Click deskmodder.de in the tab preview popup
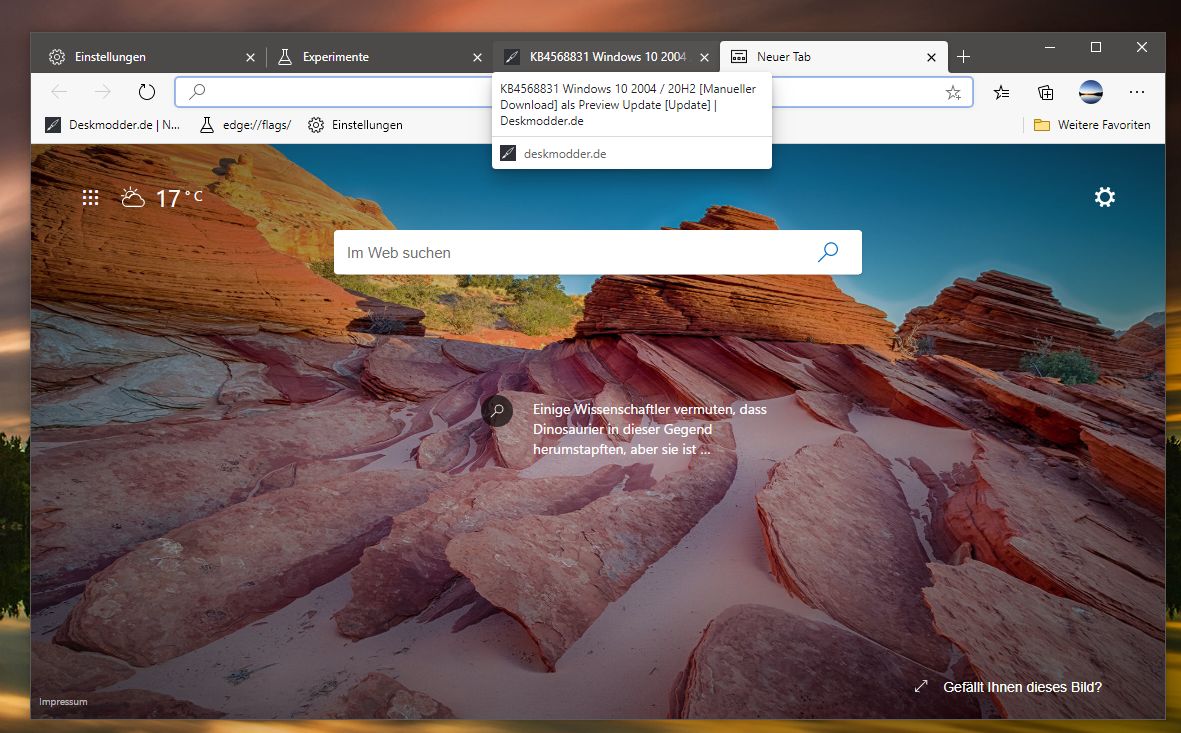The width and height of the screenshot is (1181, 733). pos(565,154)
